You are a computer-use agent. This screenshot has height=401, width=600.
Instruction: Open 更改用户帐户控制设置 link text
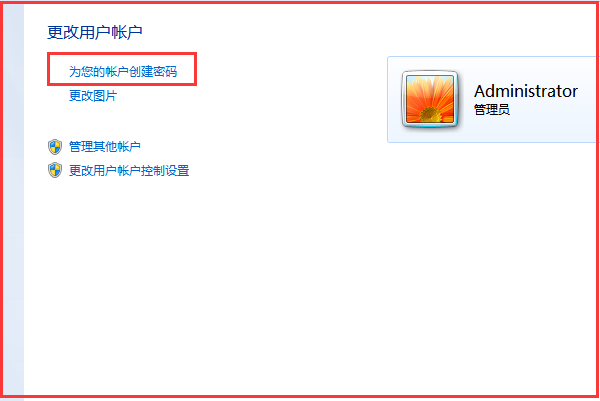[x=129, y=171]
